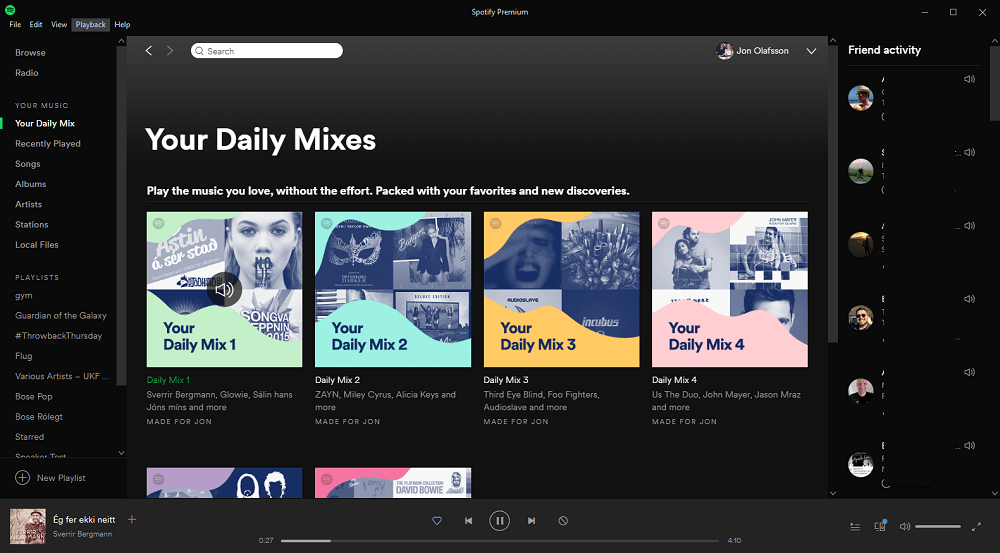Viewport: 1000px width, 553px height.
Task: Mute with the volume speaker icon
Action: tap(904, 526)
